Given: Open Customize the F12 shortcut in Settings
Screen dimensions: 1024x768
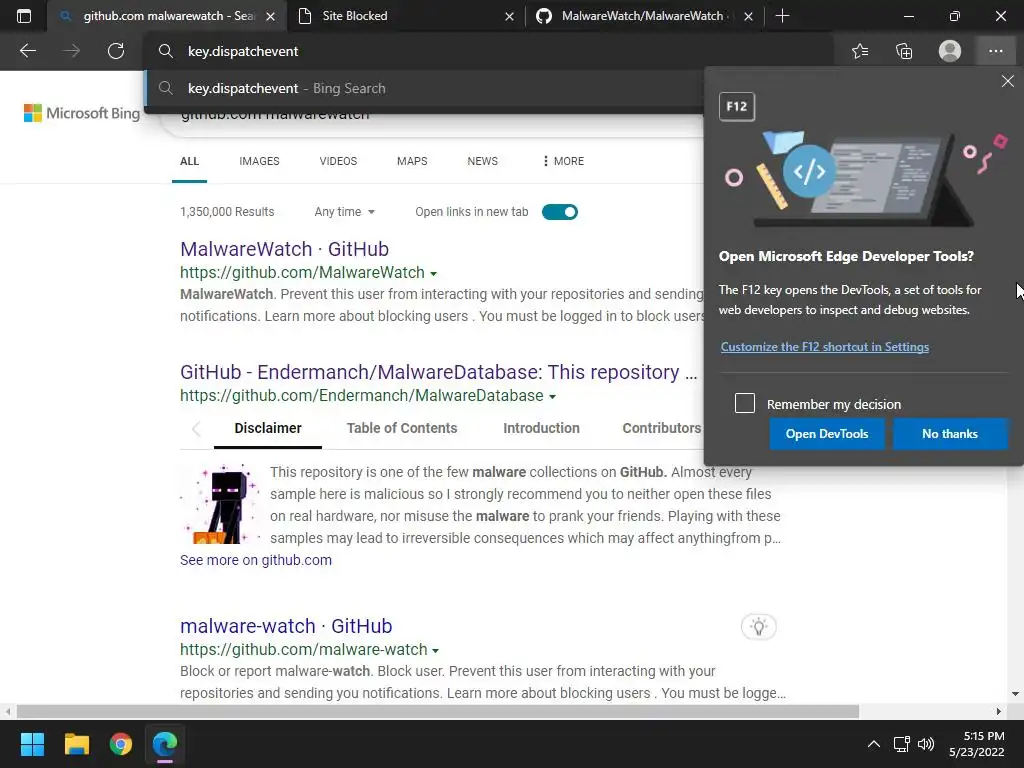Looking at the screenshot, I should click(825, 347).
